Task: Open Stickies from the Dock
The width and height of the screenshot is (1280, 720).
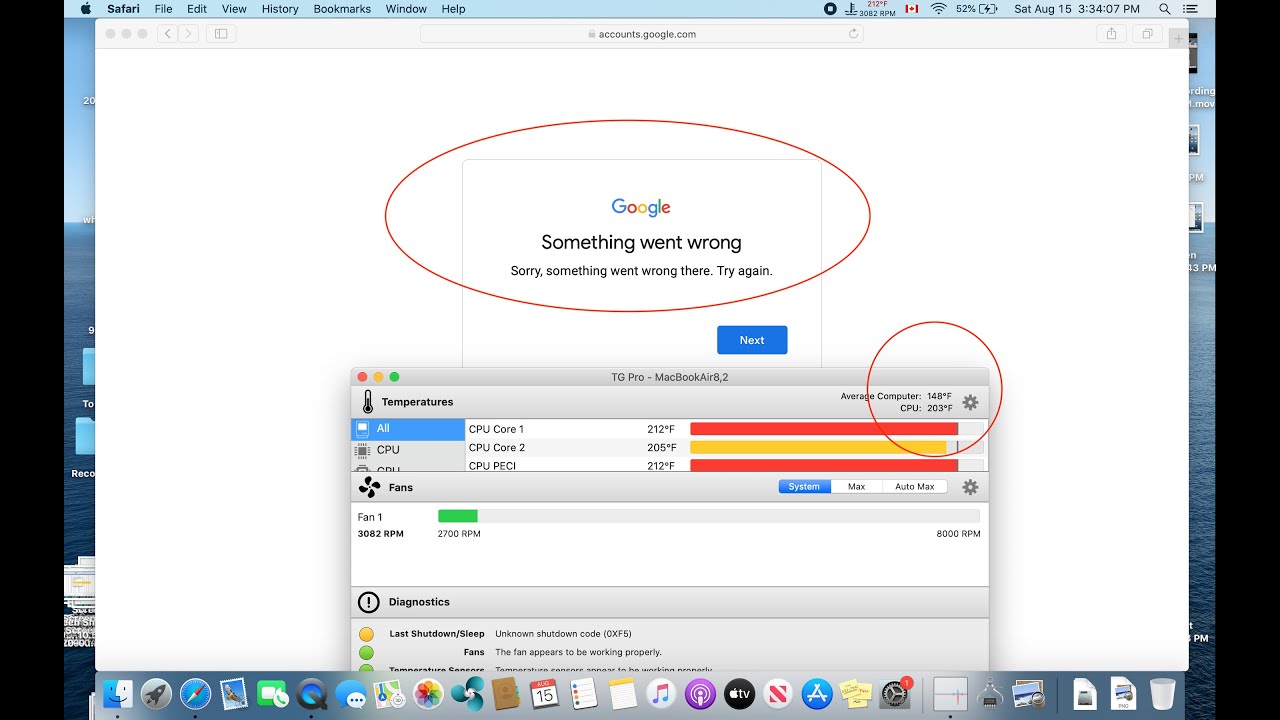Action: pos(854,693)
